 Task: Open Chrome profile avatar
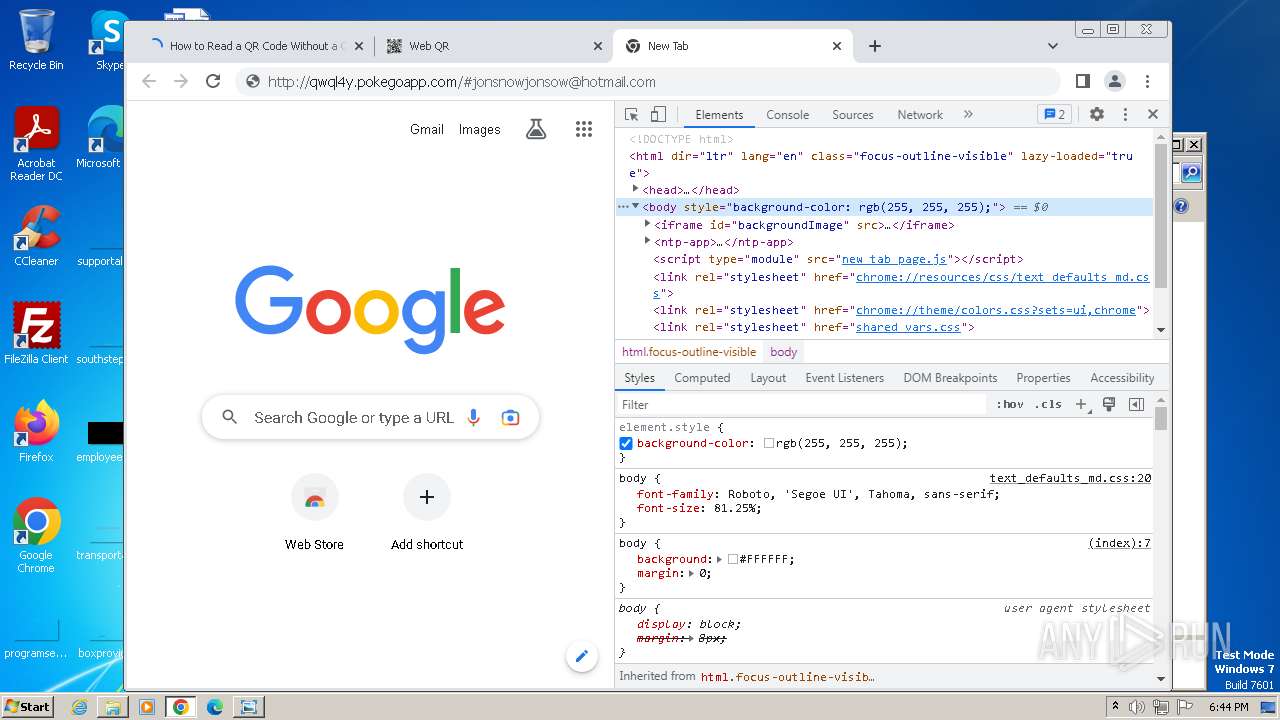(1115, 81)
